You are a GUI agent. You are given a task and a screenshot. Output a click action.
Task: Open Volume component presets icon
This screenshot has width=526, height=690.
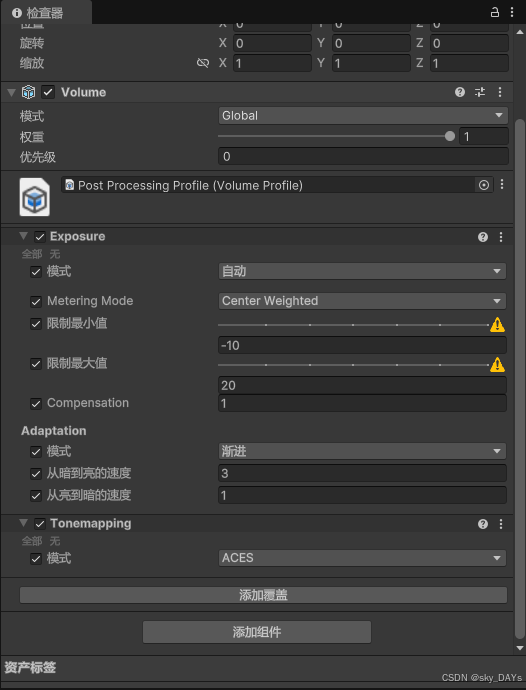click(480, 92)
